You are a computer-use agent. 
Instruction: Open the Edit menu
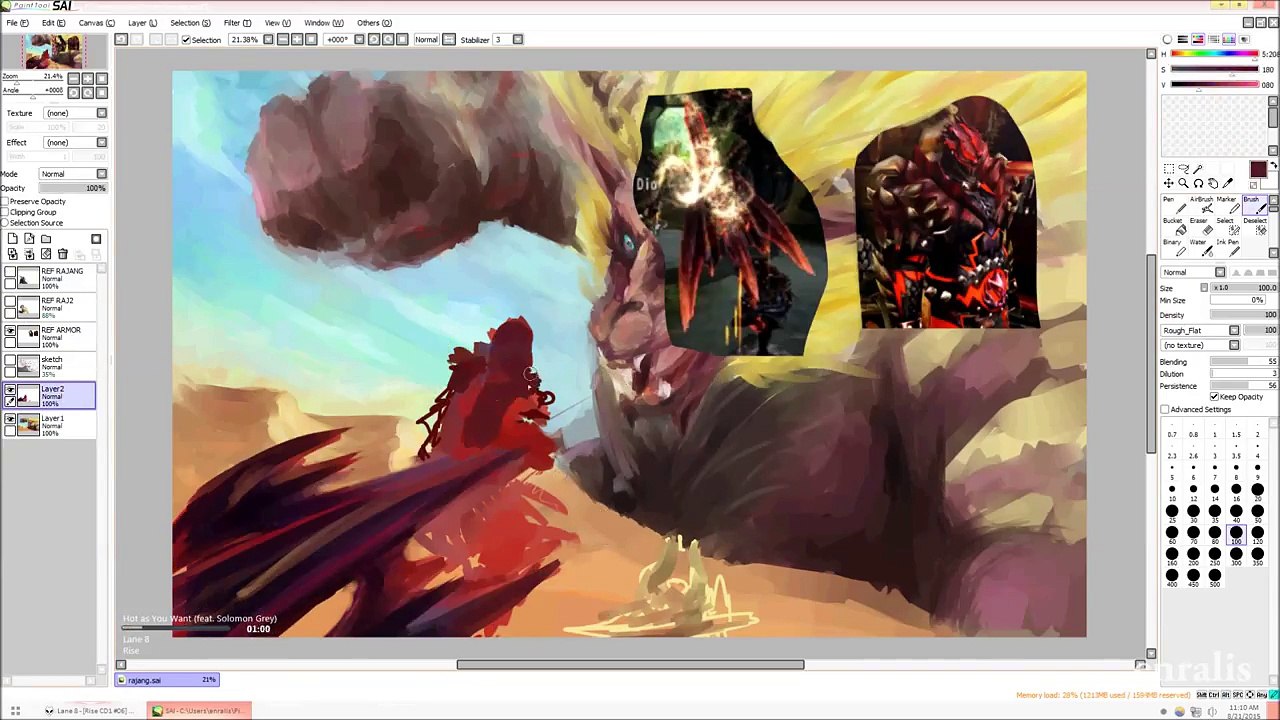click(53, 23)
